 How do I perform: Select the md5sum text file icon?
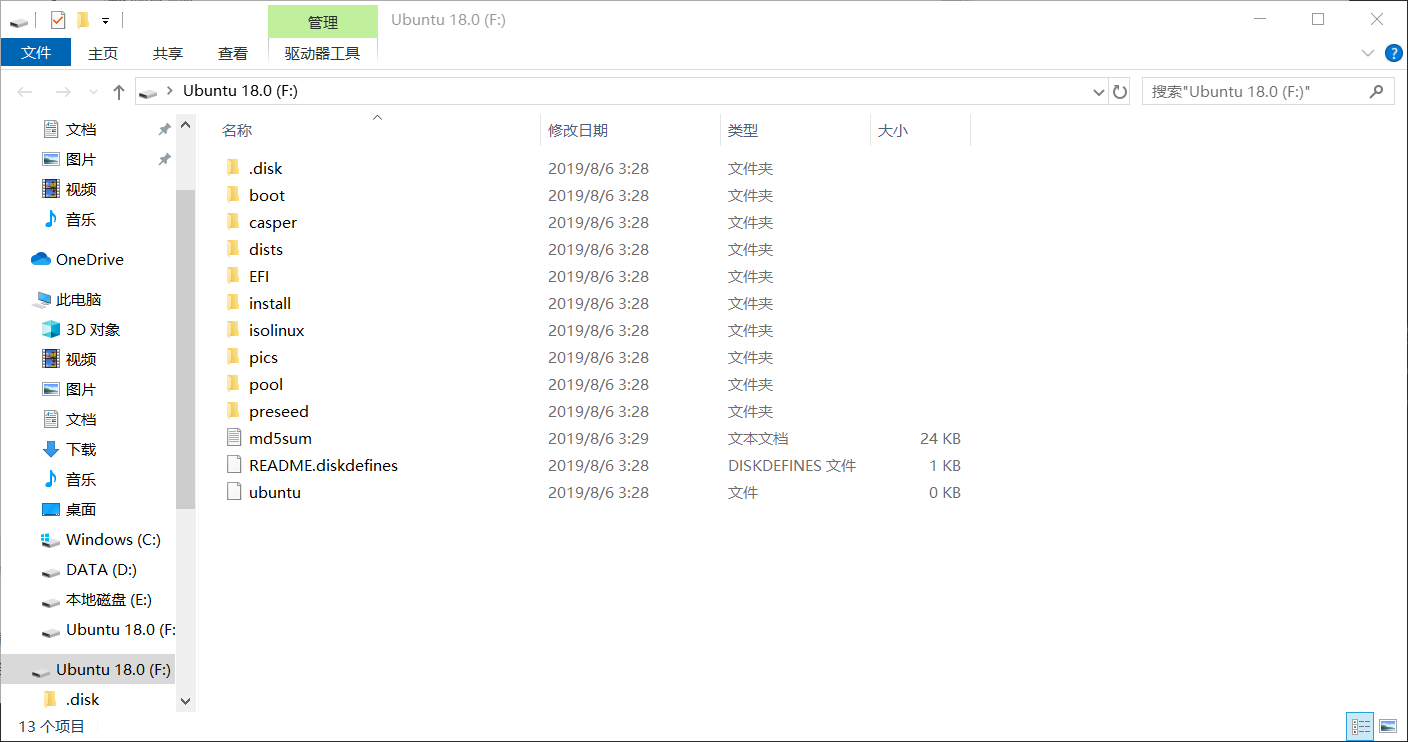(233, 438)
